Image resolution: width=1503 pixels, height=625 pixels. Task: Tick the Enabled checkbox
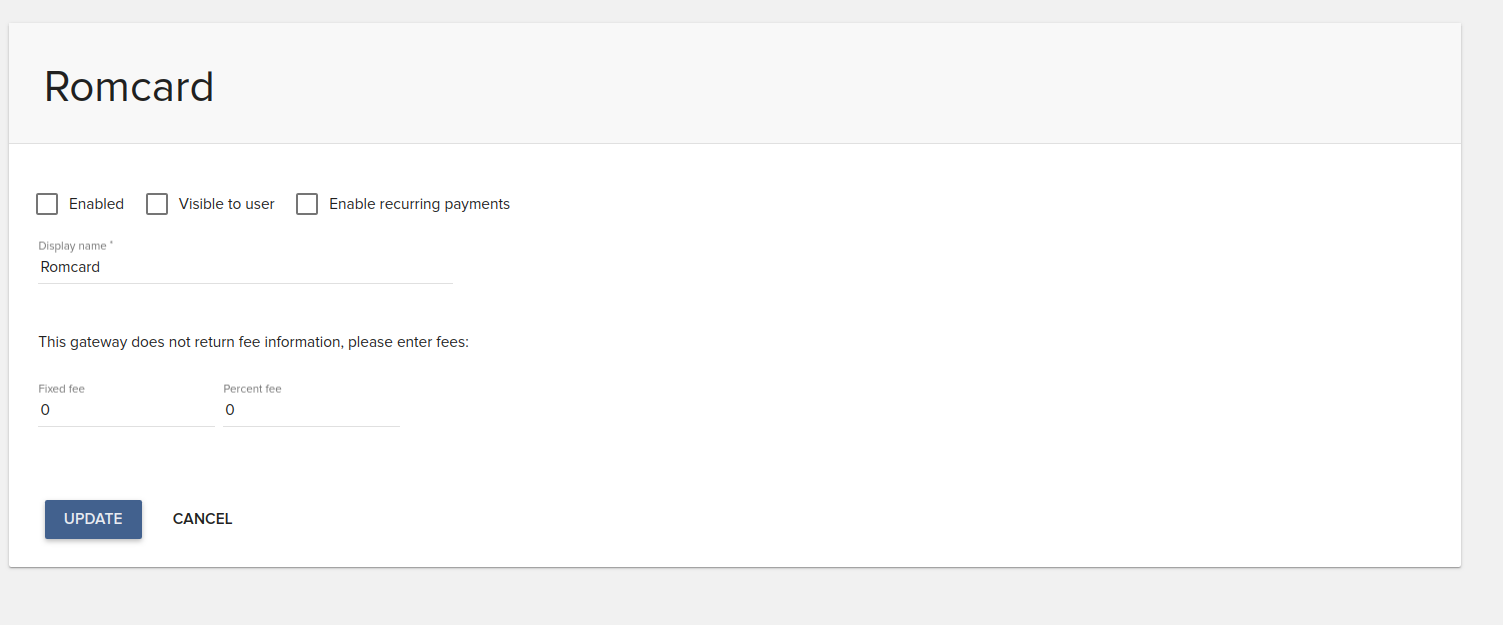pyautogui.click(x=47, y=204)
